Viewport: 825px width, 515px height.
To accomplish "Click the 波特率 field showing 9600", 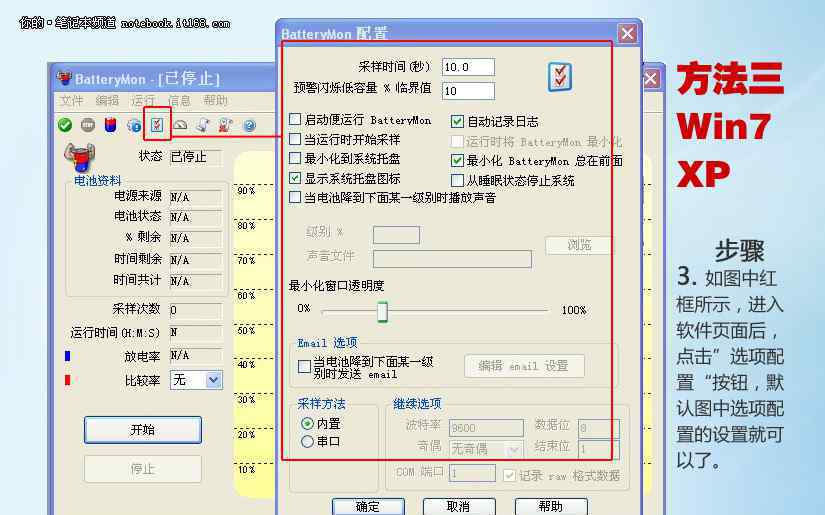I will click(486, 428).
